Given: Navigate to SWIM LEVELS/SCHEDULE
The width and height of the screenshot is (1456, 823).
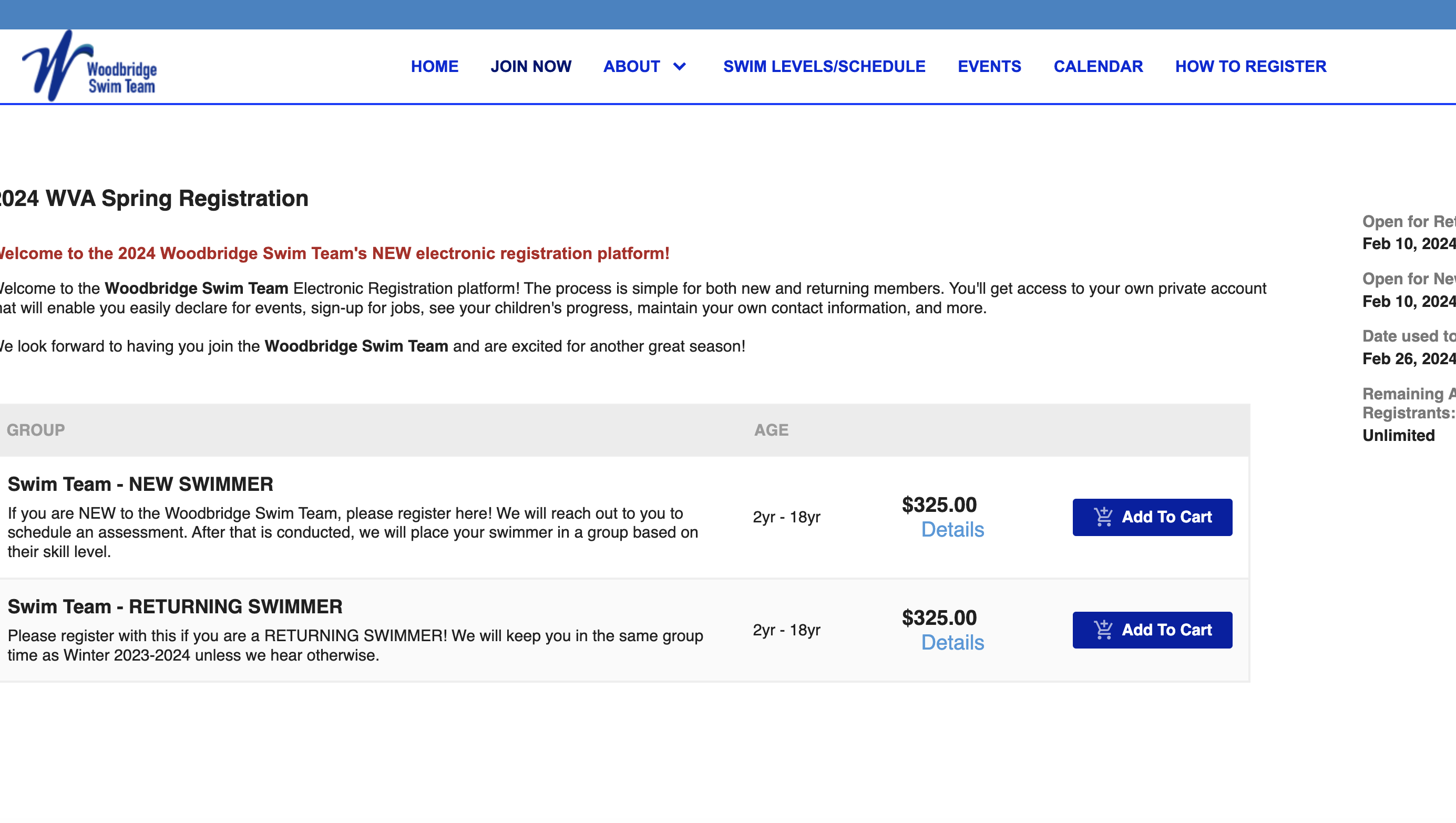Looking at the screenshot, I should click(824, 67).
